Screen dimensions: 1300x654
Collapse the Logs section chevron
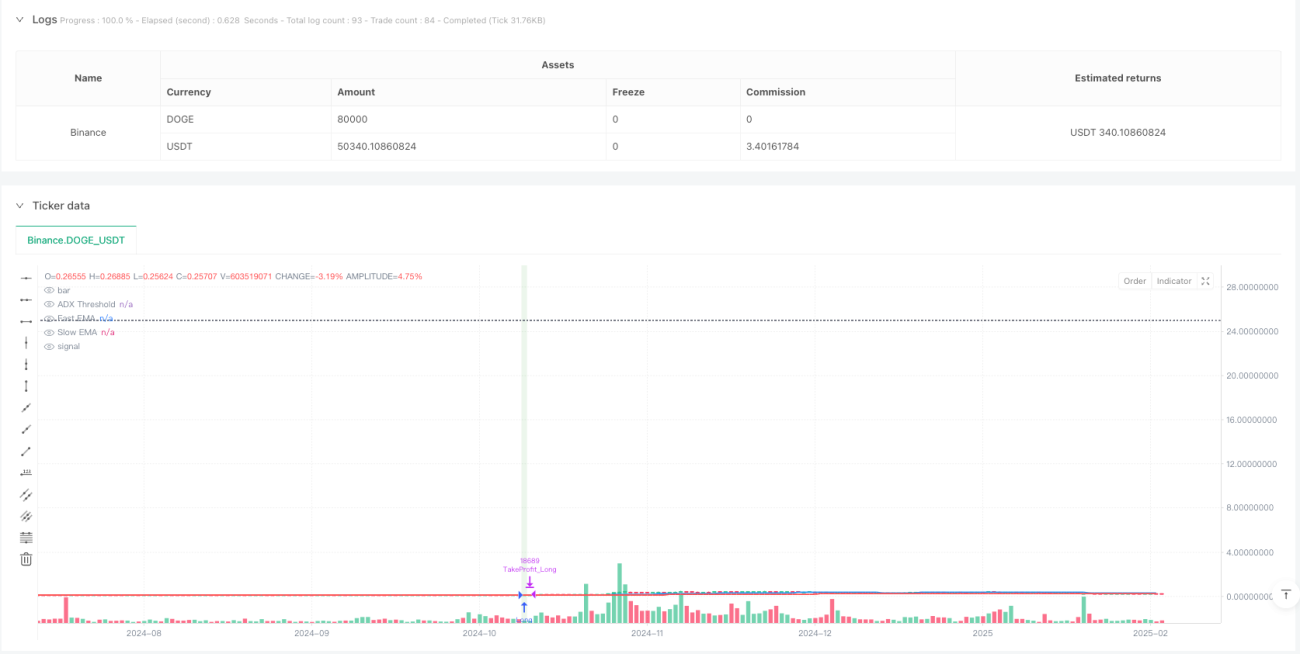point(19,19)
